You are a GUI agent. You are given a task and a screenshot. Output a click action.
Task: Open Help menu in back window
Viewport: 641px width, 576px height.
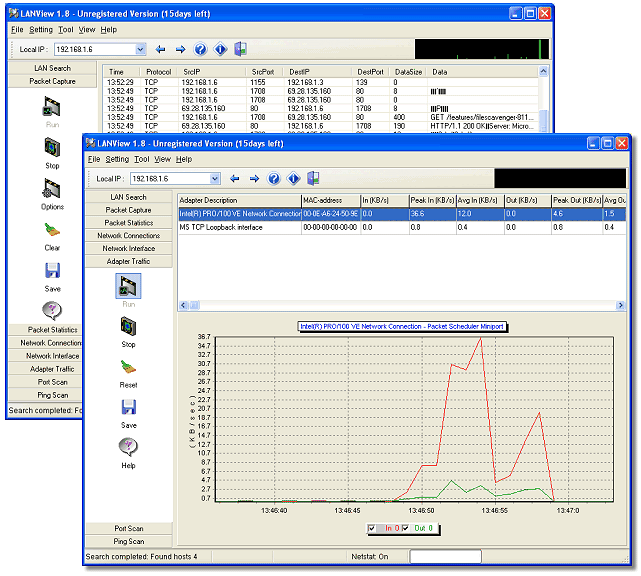[x=108, y=29]
